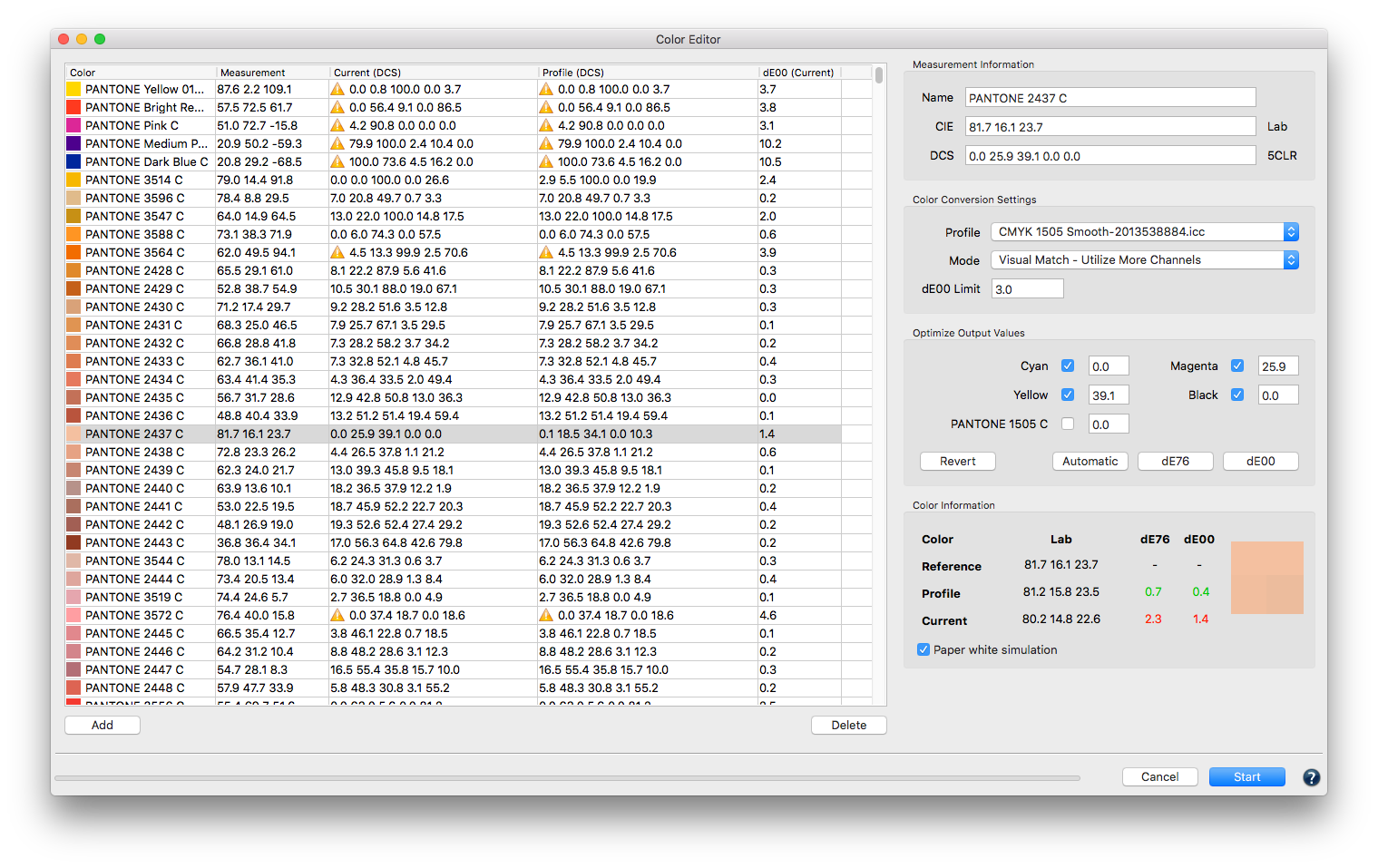Image resolution: width=1378 pixels, height=868 pixels.
Task: Edit the dE00 Limit field
Action: tap(1028, 288)
